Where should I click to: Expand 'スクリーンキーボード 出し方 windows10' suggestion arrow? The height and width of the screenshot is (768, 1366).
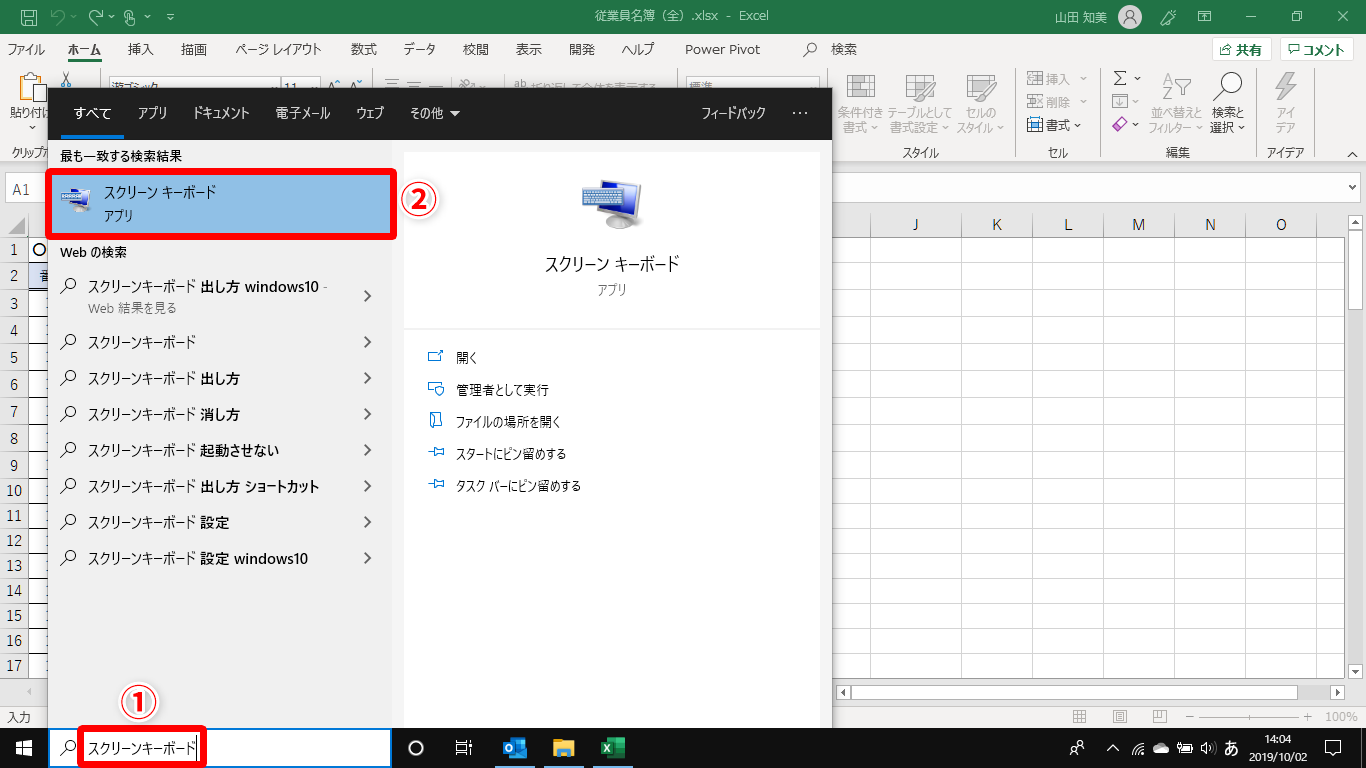[x=368, y=295]
